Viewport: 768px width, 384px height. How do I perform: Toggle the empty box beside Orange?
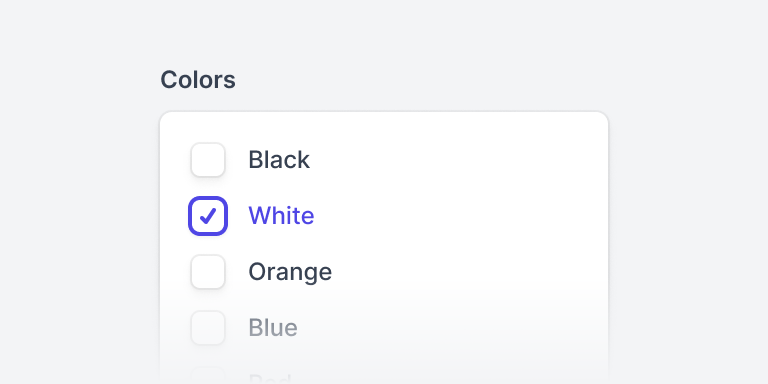(x=208, y=272)
